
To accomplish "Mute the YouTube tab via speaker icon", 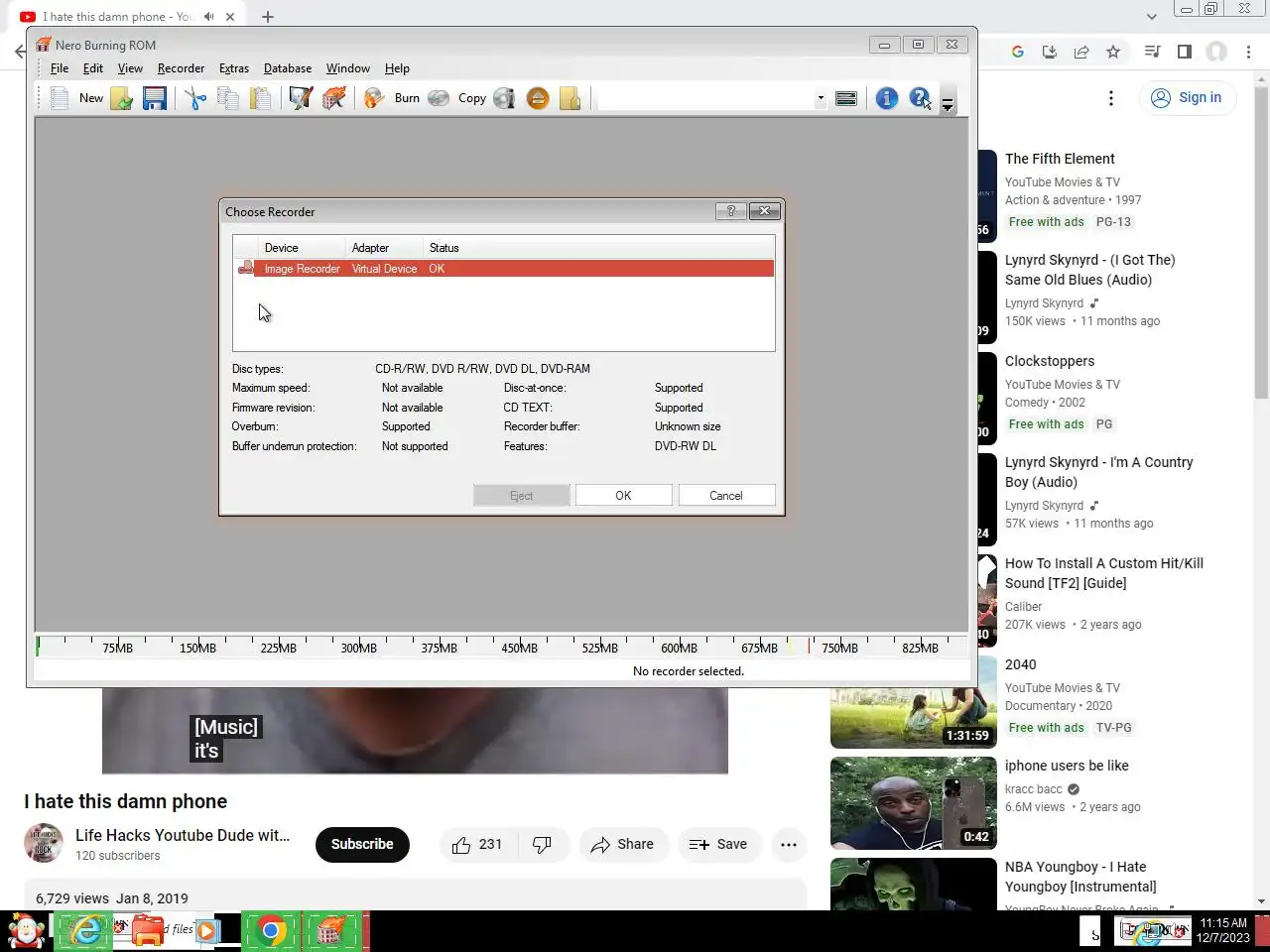I will (x=209, y=17).
